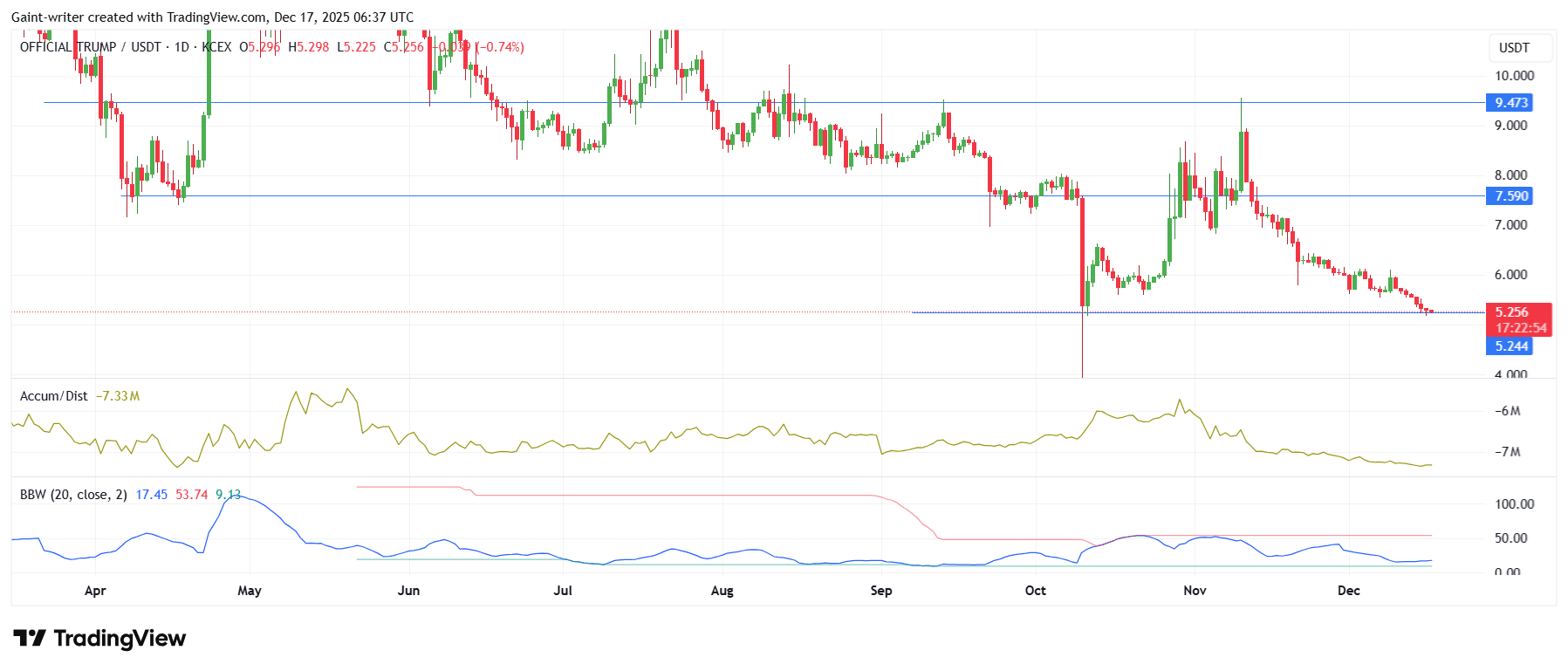The width and height of the screenshot is (1568, 671).
Task: Click the May label on time axis
Action: click(x=250, y=591)
